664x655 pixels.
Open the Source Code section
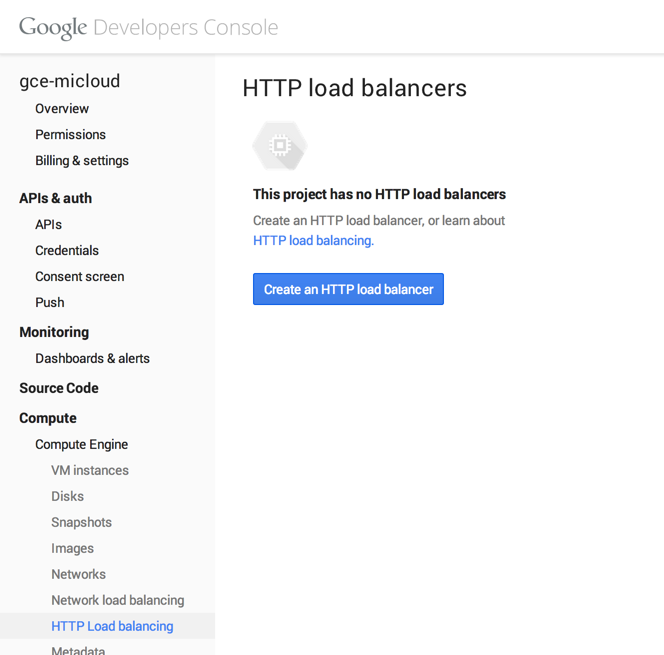59,388
